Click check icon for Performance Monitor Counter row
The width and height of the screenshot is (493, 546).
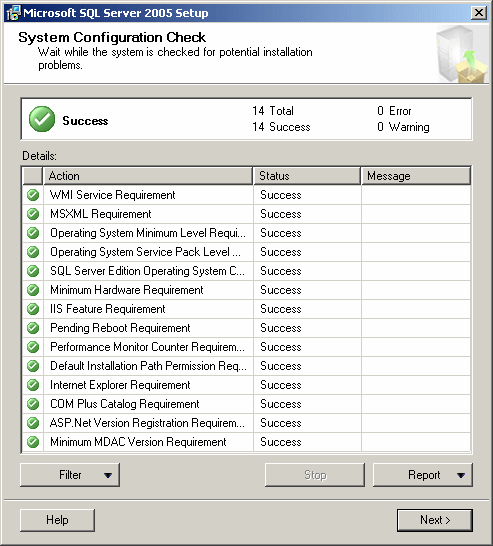point(33,347)
